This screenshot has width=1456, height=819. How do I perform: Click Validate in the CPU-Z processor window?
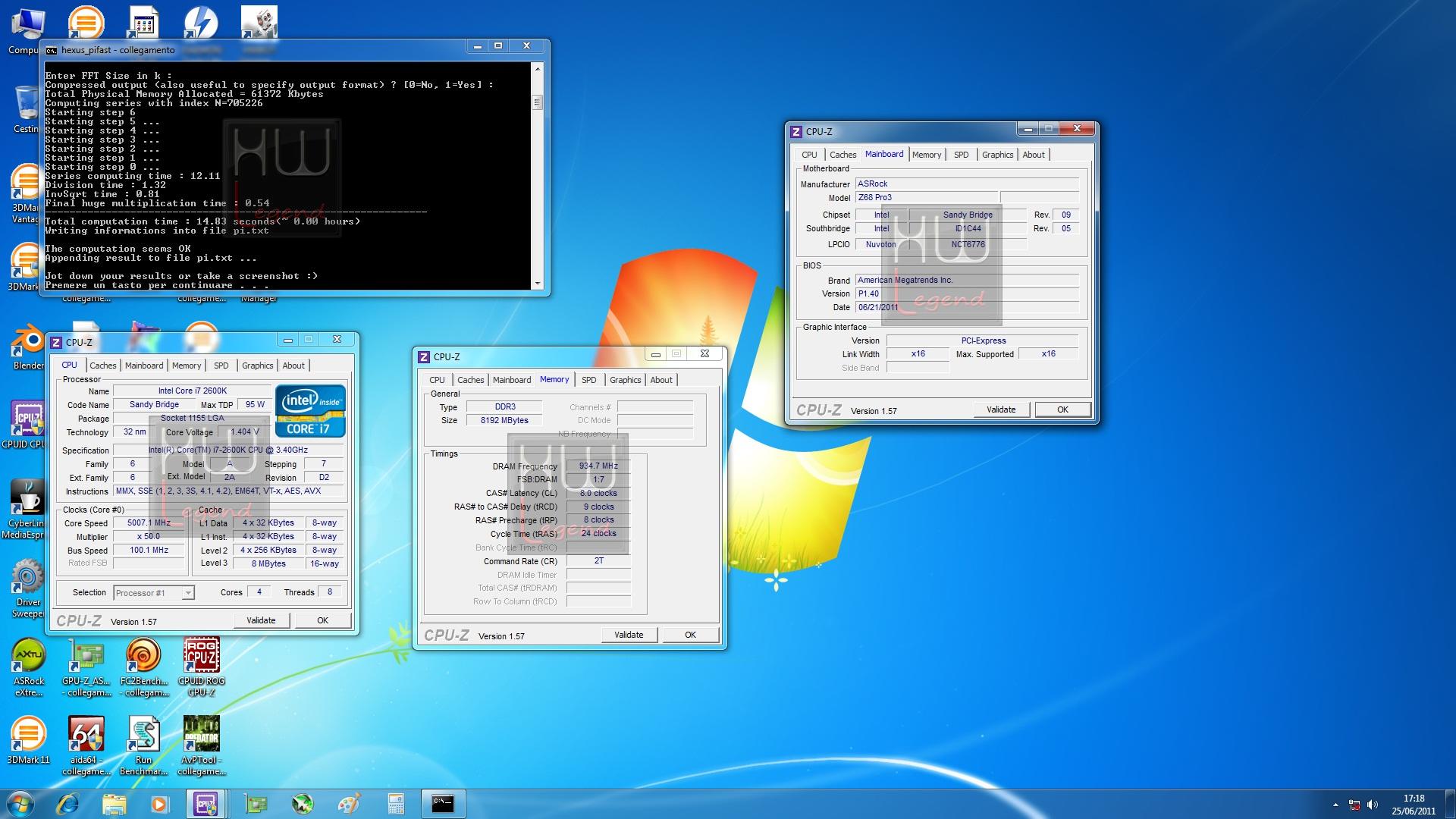click(261, 620)
